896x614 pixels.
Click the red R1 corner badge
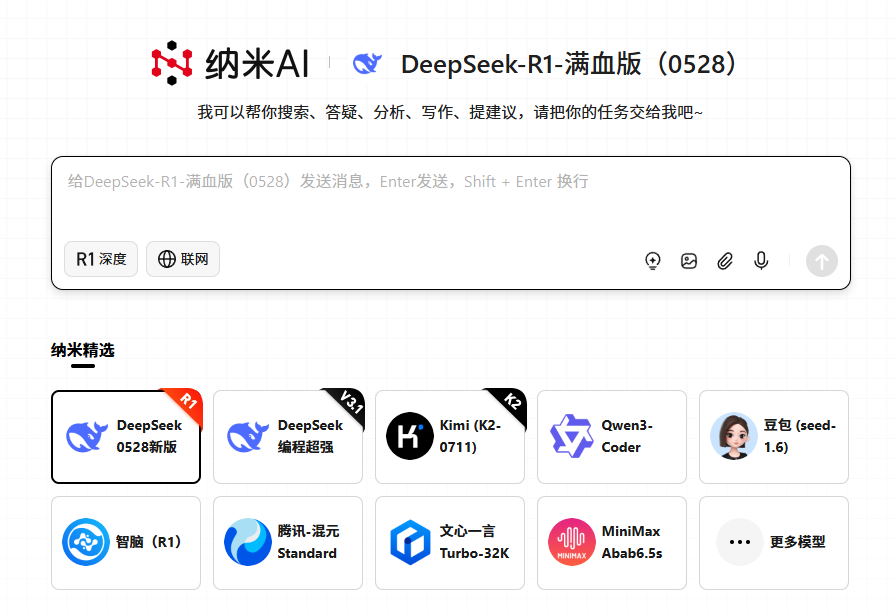pos(187,403)
